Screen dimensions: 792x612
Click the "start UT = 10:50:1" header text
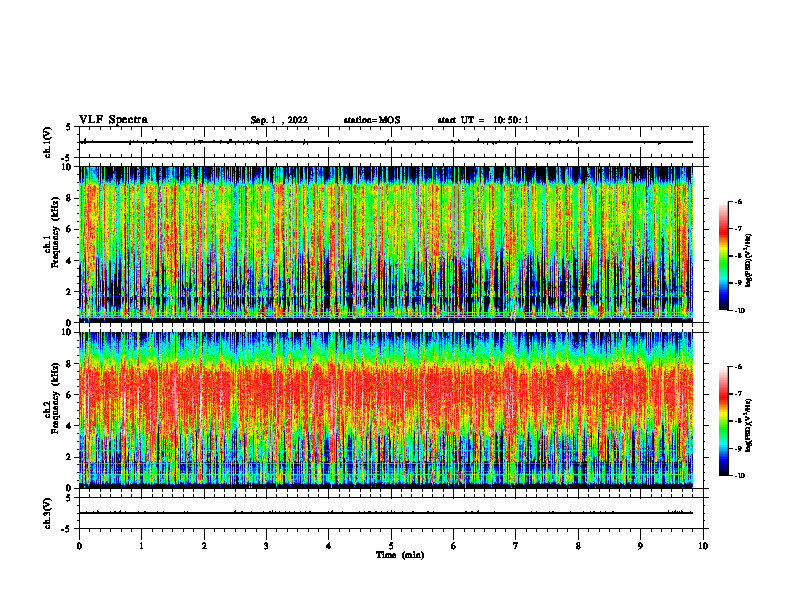pyautogui.click(x=483, y=120)
